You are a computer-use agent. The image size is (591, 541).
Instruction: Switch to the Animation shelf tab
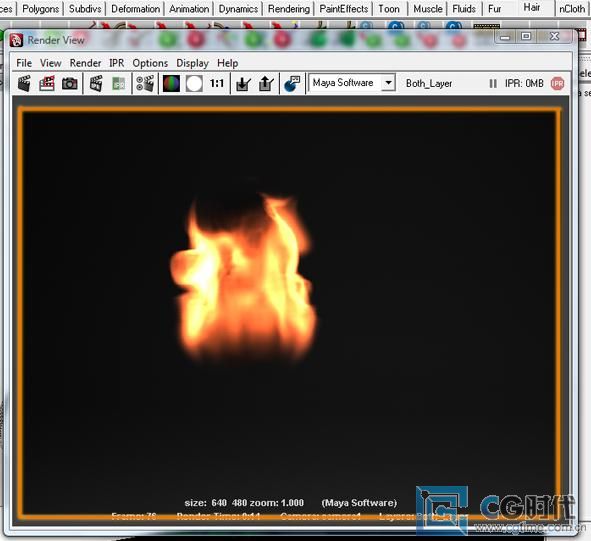click(x=189, y=9)
